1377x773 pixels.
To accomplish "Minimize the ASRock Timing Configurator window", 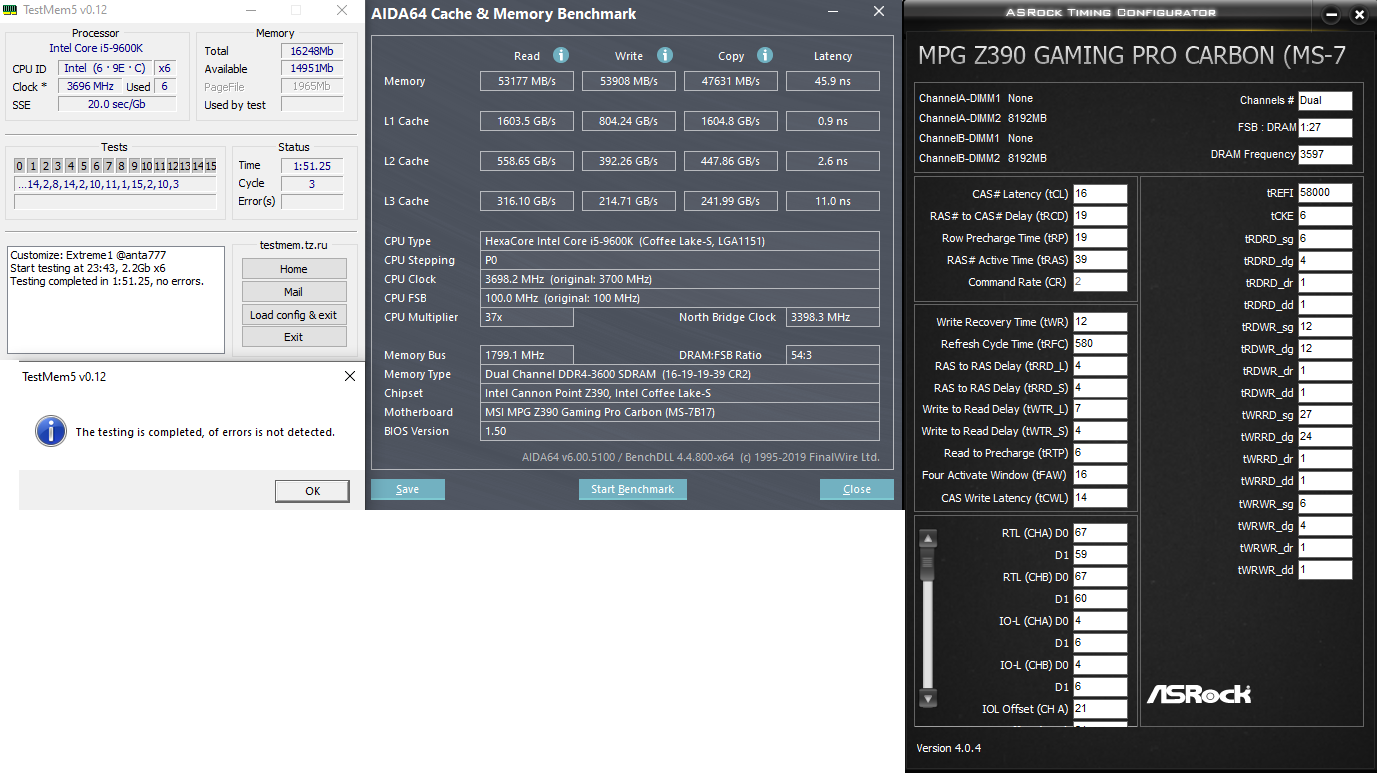I will click(1330, 15).
